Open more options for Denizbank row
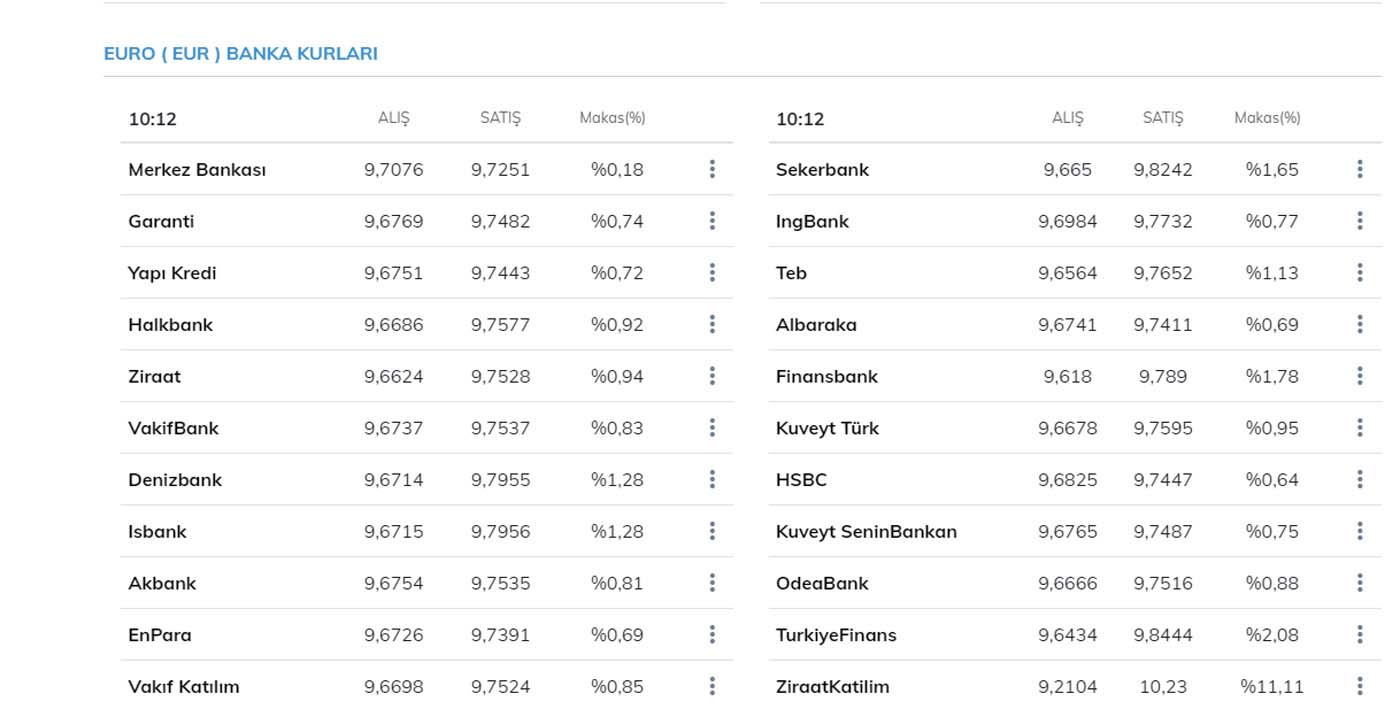 click(x=712, y=480)
